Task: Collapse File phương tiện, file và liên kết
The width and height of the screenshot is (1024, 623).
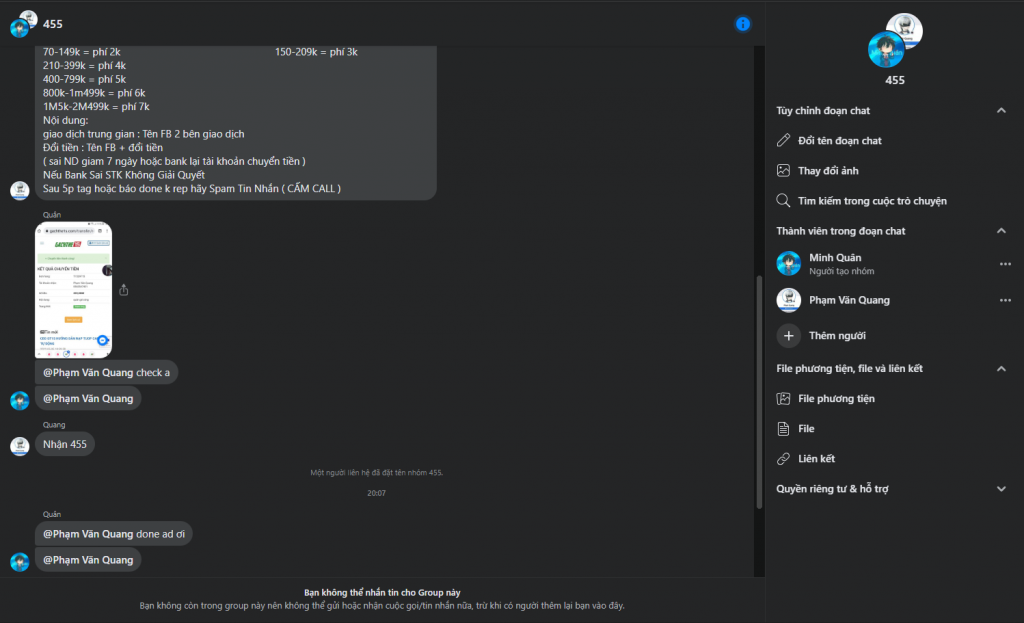Action: (x=1001, y=369)
